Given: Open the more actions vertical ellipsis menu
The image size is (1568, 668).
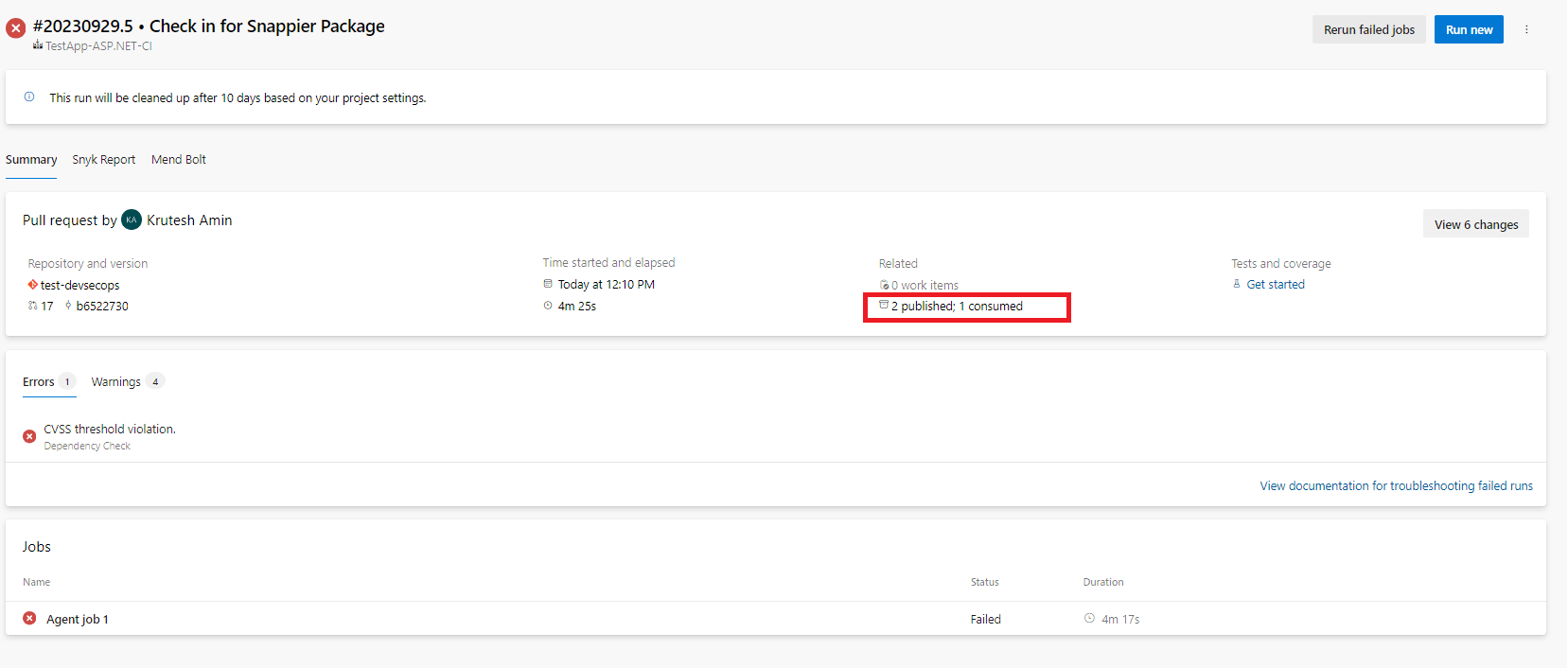Looking at the screenshot, I should pyautogui.click(x=1526, y=29).
